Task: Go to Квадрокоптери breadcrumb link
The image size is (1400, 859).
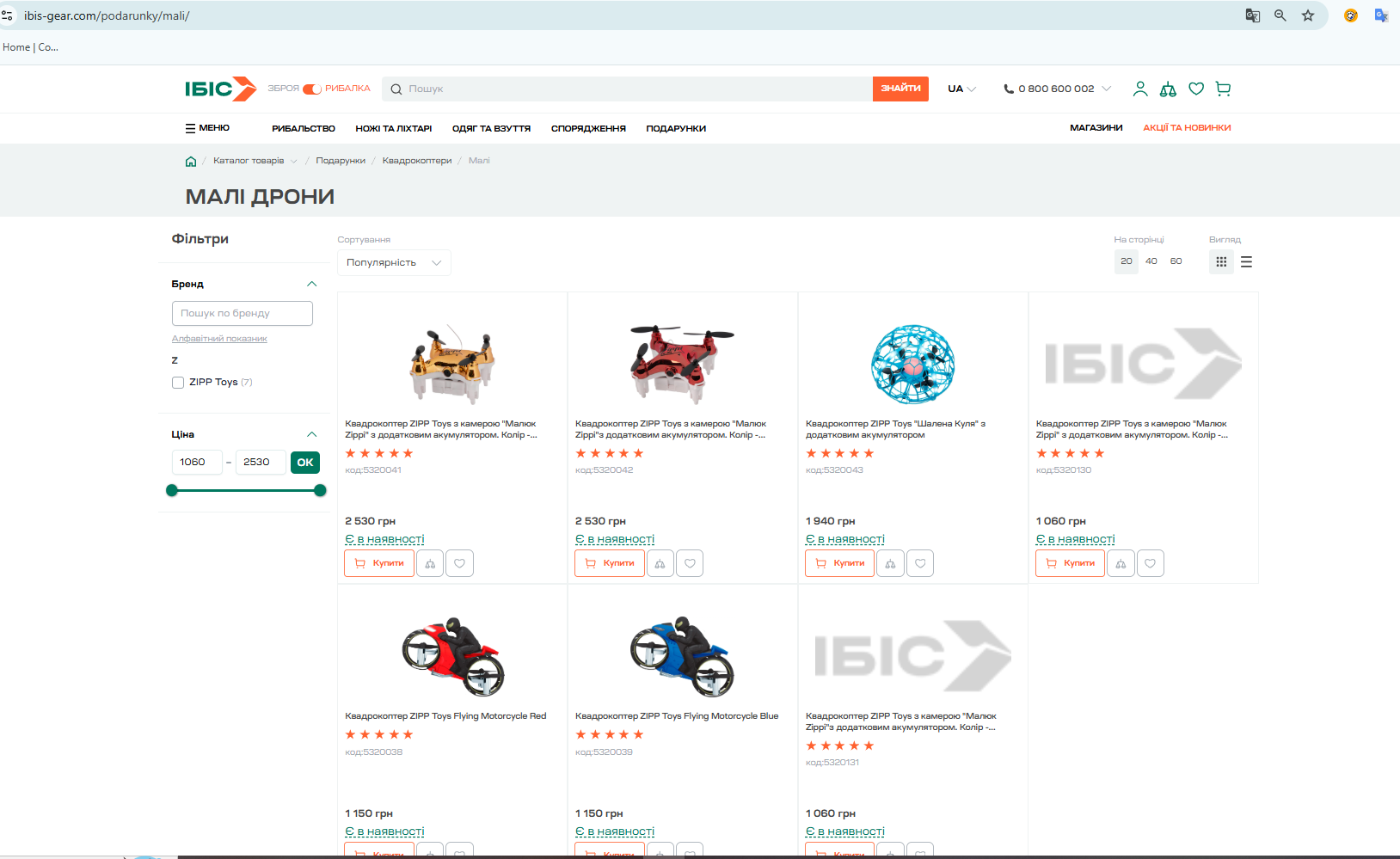Action: point(417,161)
